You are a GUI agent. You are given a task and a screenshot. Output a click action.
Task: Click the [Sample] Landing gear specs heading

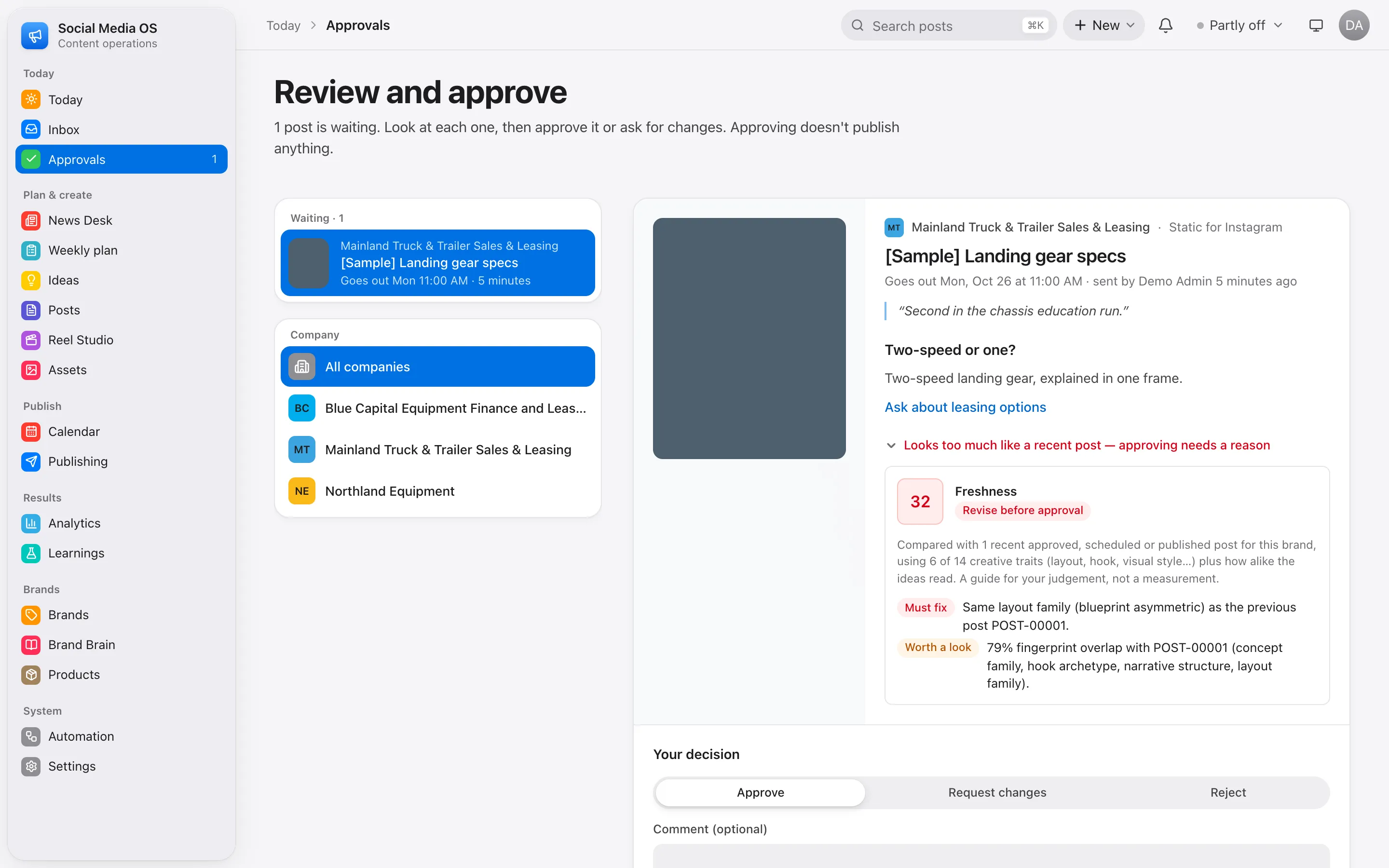1005,256
